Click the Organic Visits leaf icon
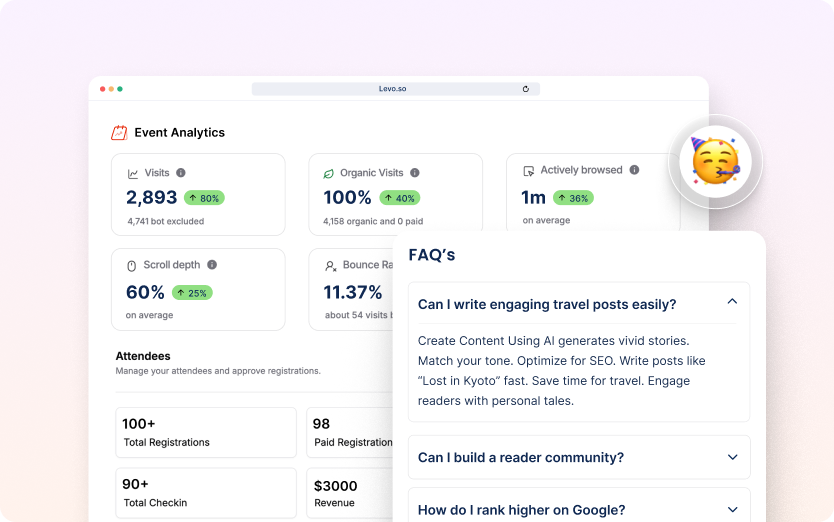Screen dimensions: 834x522 [x=328, y=173]
